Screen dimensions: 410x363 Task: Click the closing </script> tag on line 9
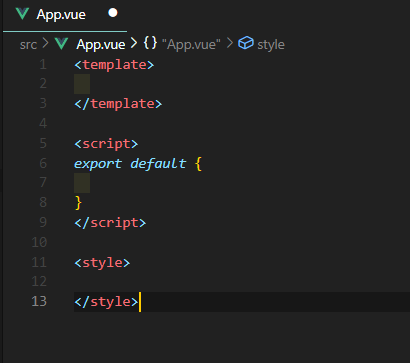110,223
